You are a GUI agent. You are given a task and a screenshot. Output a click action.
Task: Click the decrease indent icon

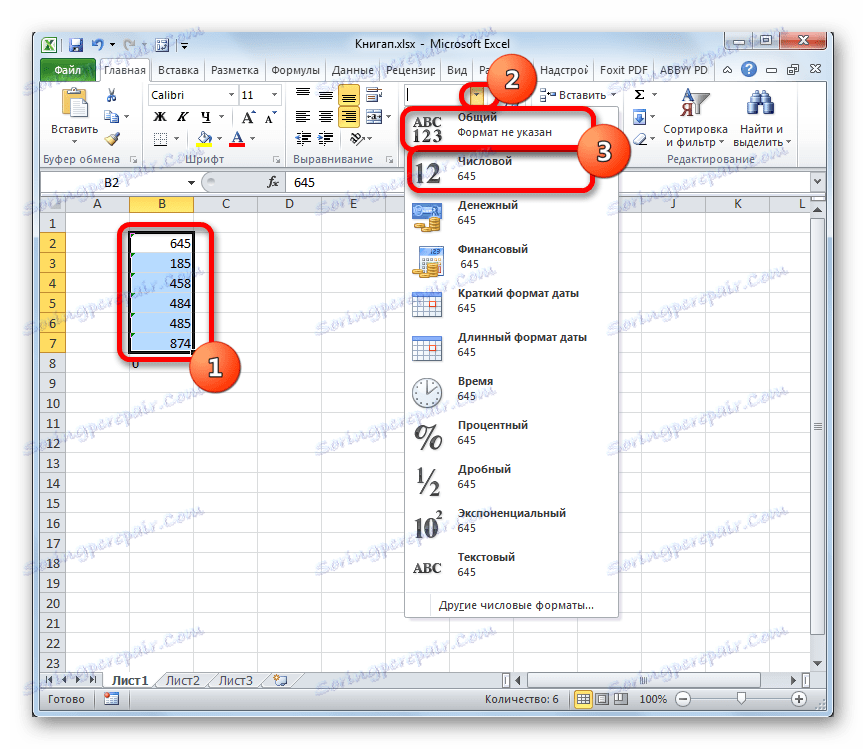click(x=303, y=138)
